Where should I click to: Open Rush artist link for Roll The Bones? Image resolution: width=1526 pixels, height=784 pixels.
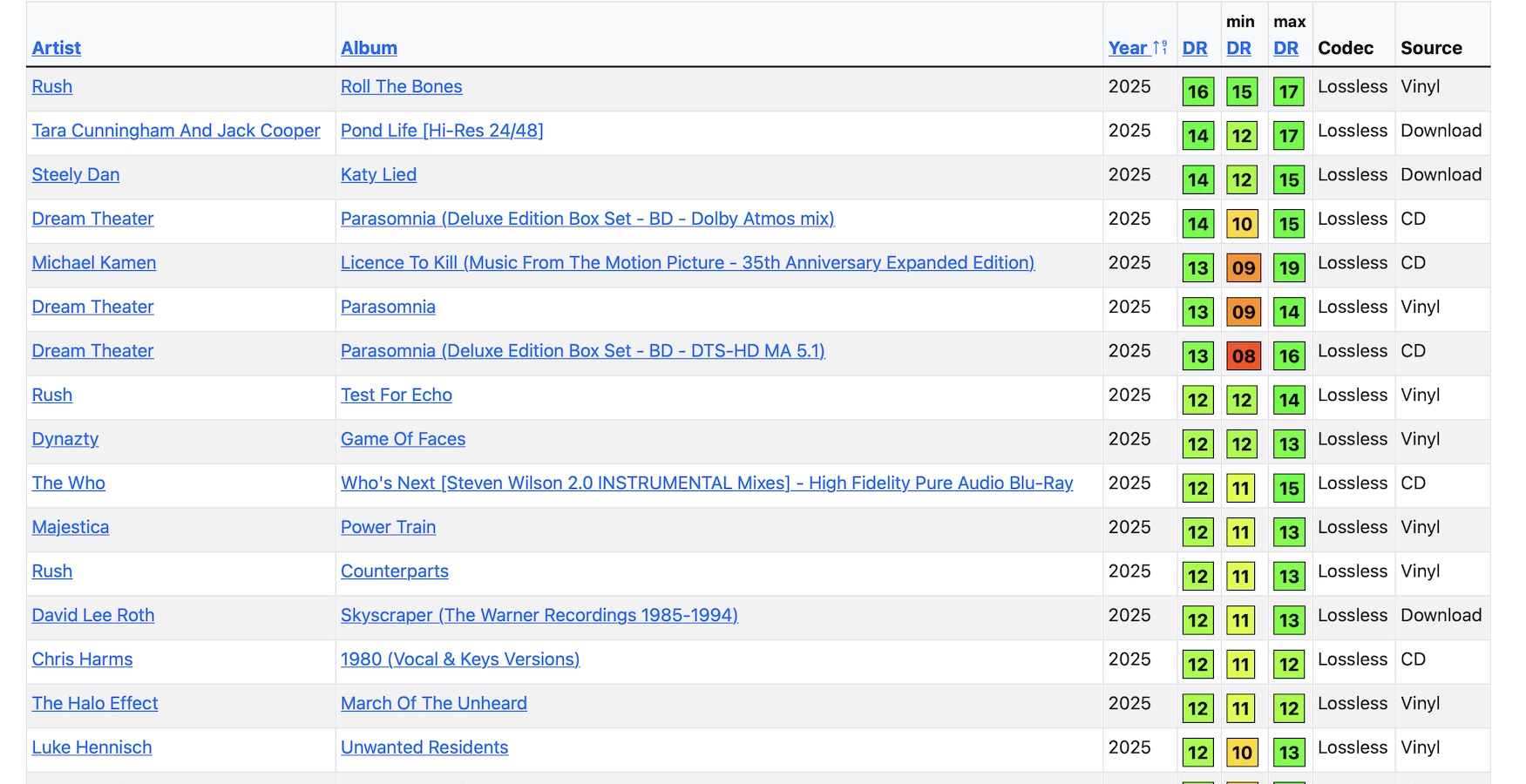52,86
